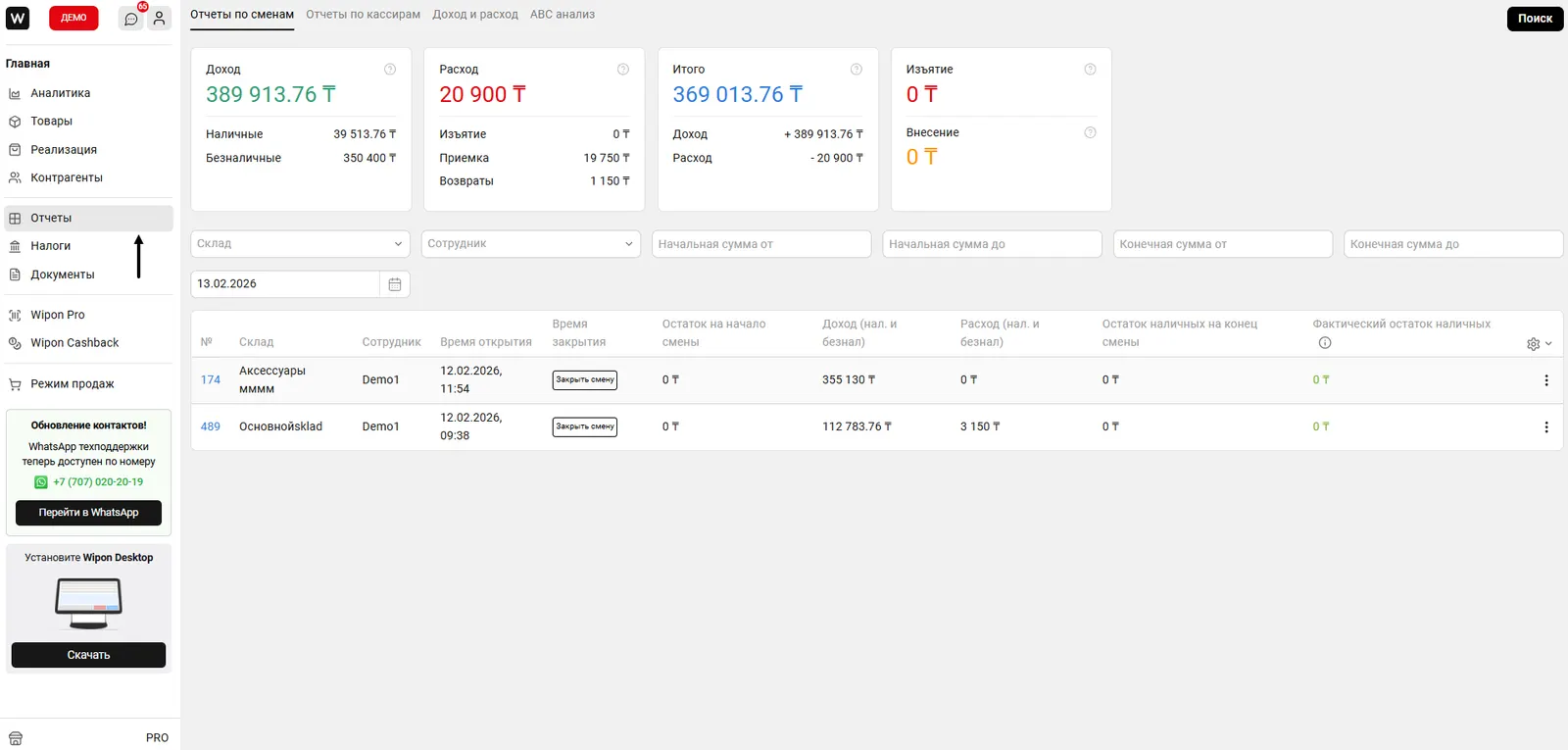Open the ABC анализ tab
Image resolution: width=1568 pixels, height=750 pixels.
[563, 15]
